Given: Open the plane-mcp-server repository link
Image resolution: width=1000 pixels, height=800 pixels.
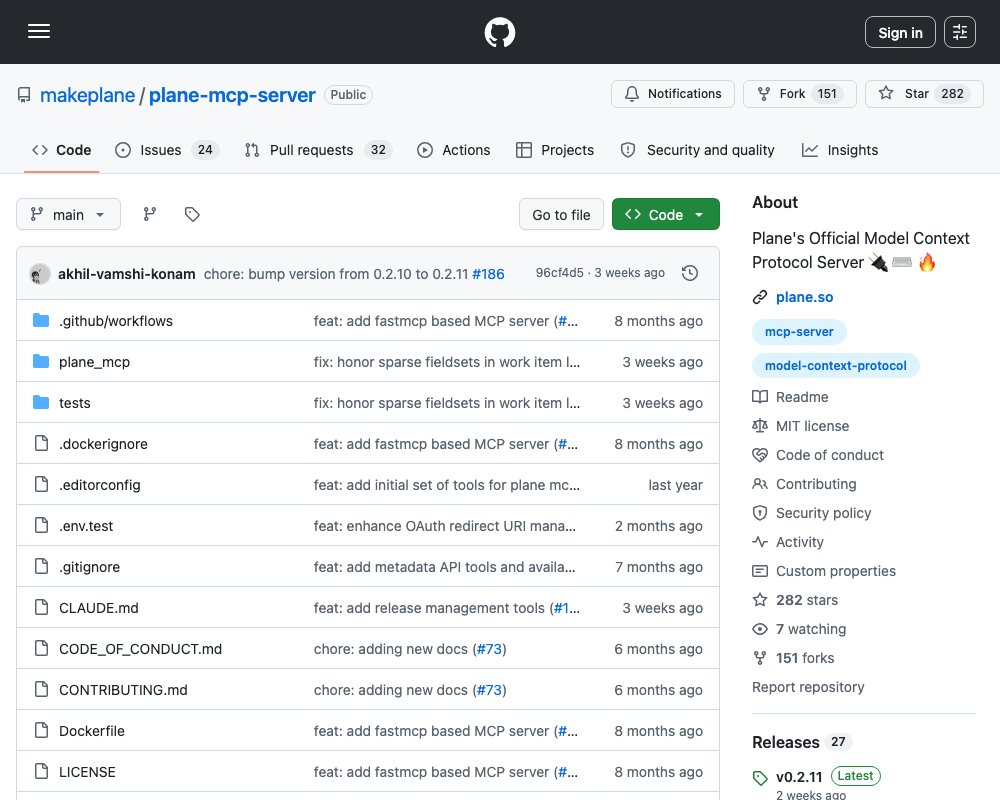Looking at the screenshot, I should pyautogui.click(x=232, y=95).
